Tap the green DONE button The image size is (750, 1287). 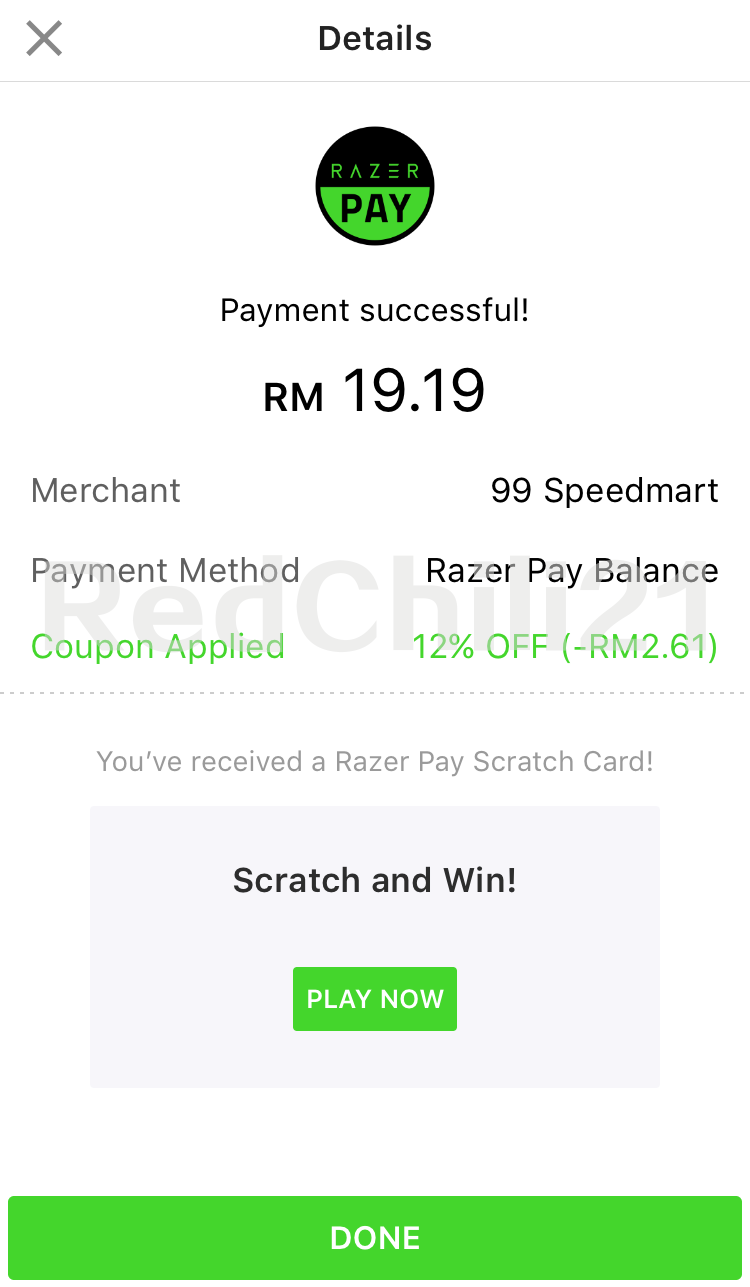tap(375, 1238)
